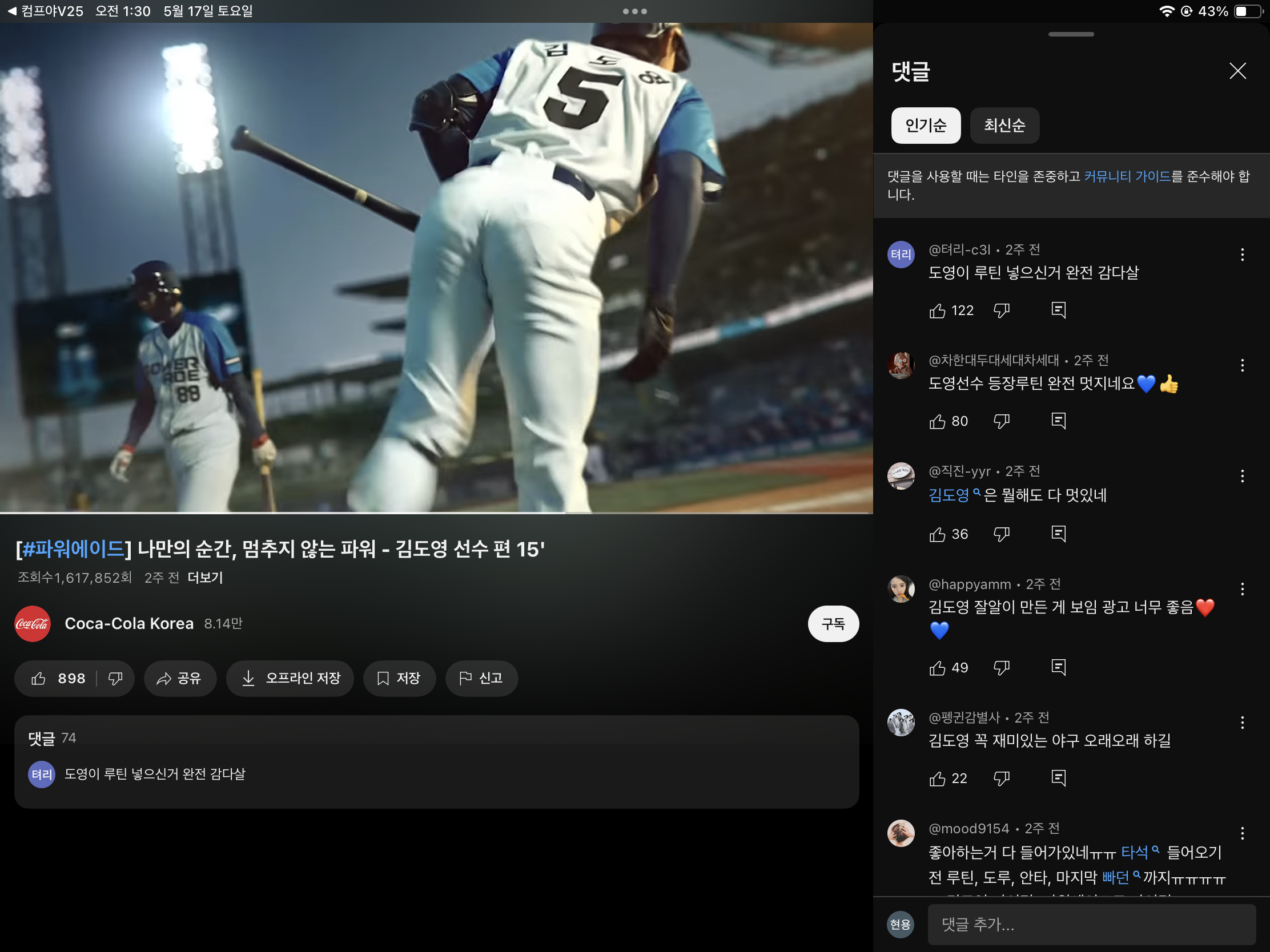Open options for @터리-c3l comment

(x=1243, y=254)
